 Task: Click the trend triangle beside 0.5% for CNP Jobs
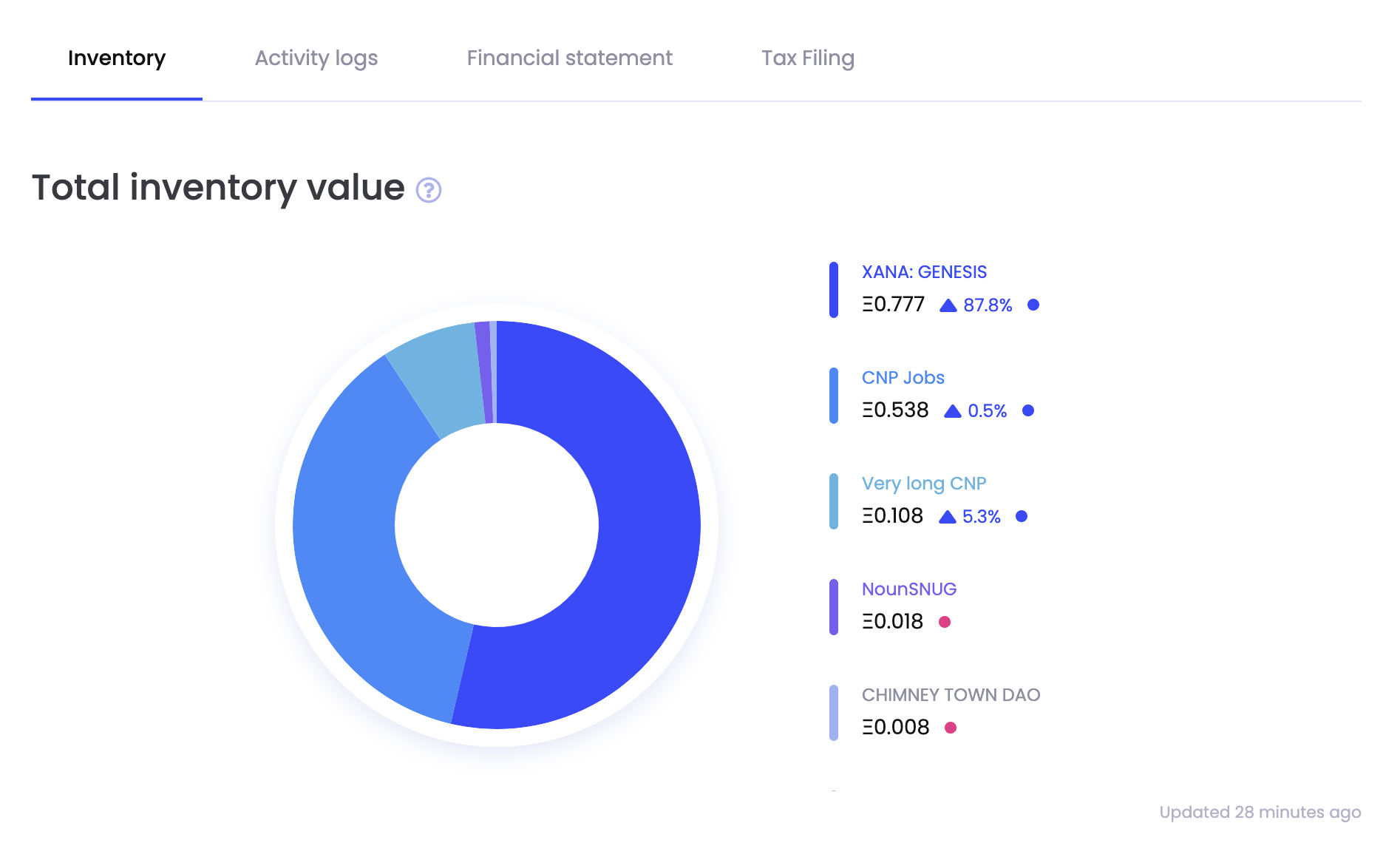click(952, 410)
